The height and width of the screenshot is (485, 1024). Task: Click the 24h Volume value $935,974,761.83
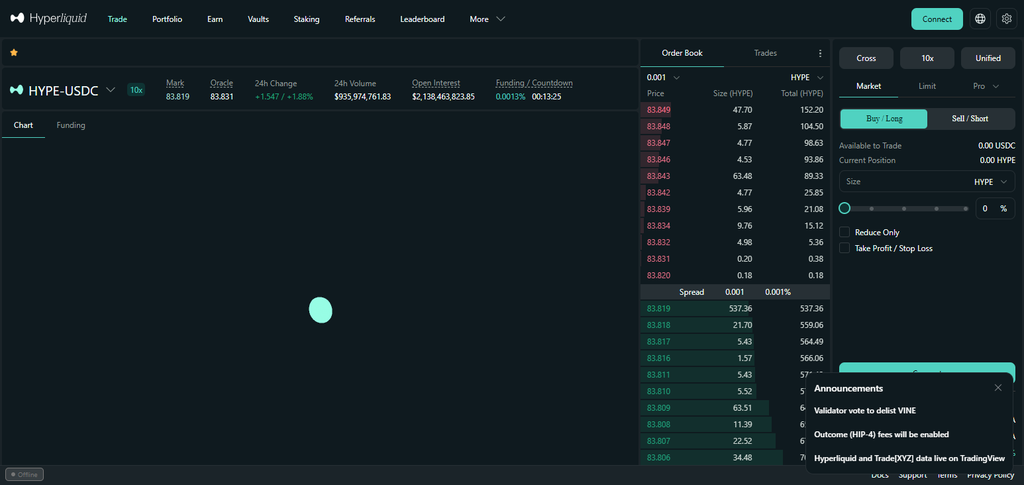pos(362,97)
